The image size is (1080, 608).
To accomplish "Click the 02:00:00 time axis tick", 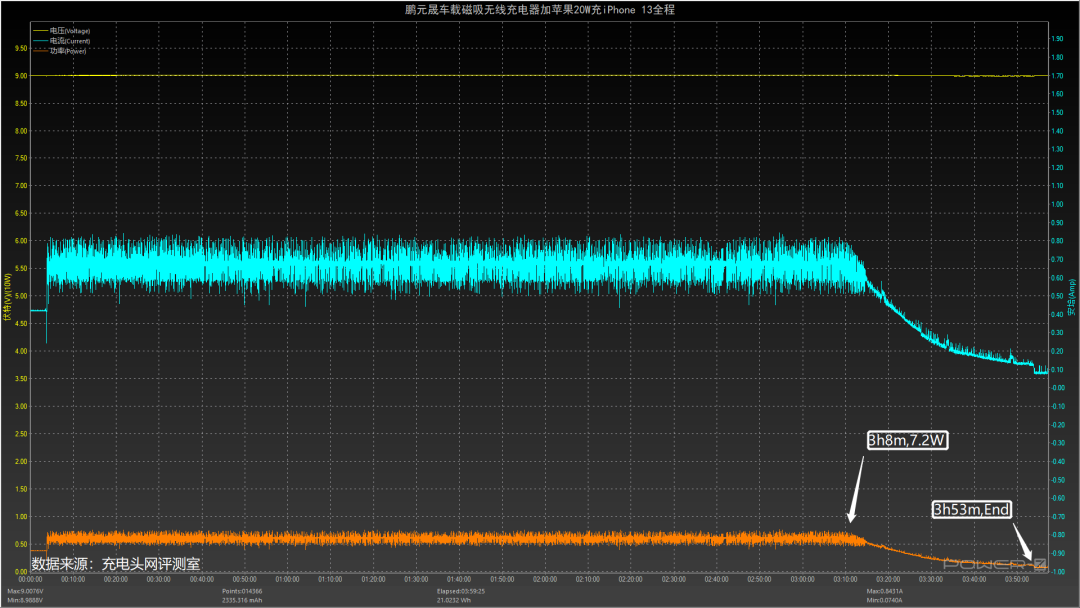I will click(545, 579).
